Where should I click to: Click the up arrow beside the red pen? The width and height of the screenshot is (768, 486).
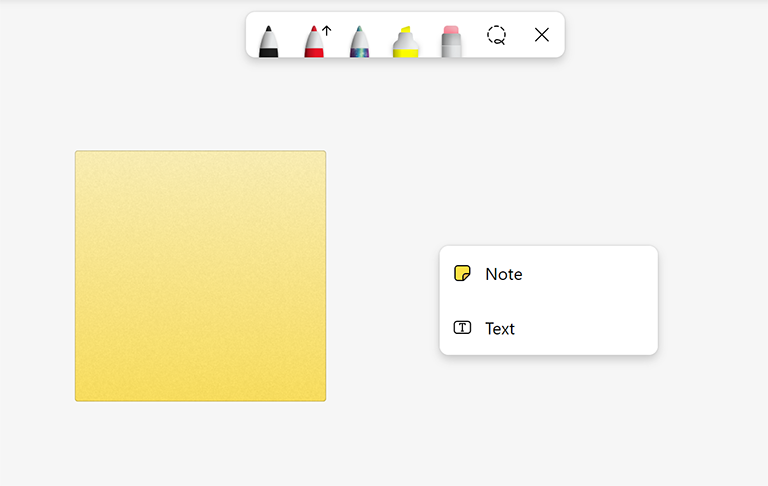(x=326, y=31)
